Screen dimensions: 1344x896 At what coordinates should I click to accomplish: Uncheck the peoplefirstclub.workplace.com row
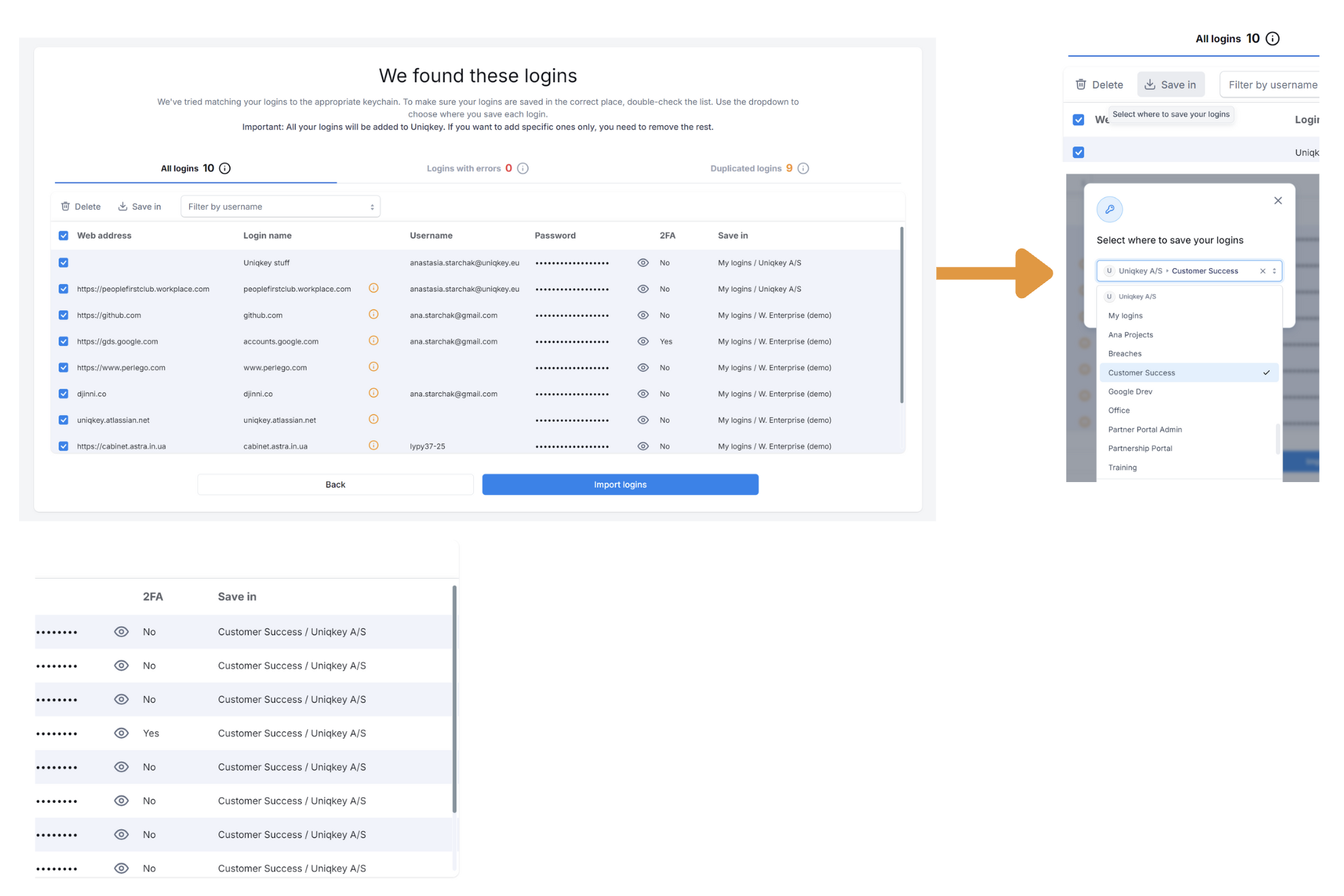[x=63, y=289]
